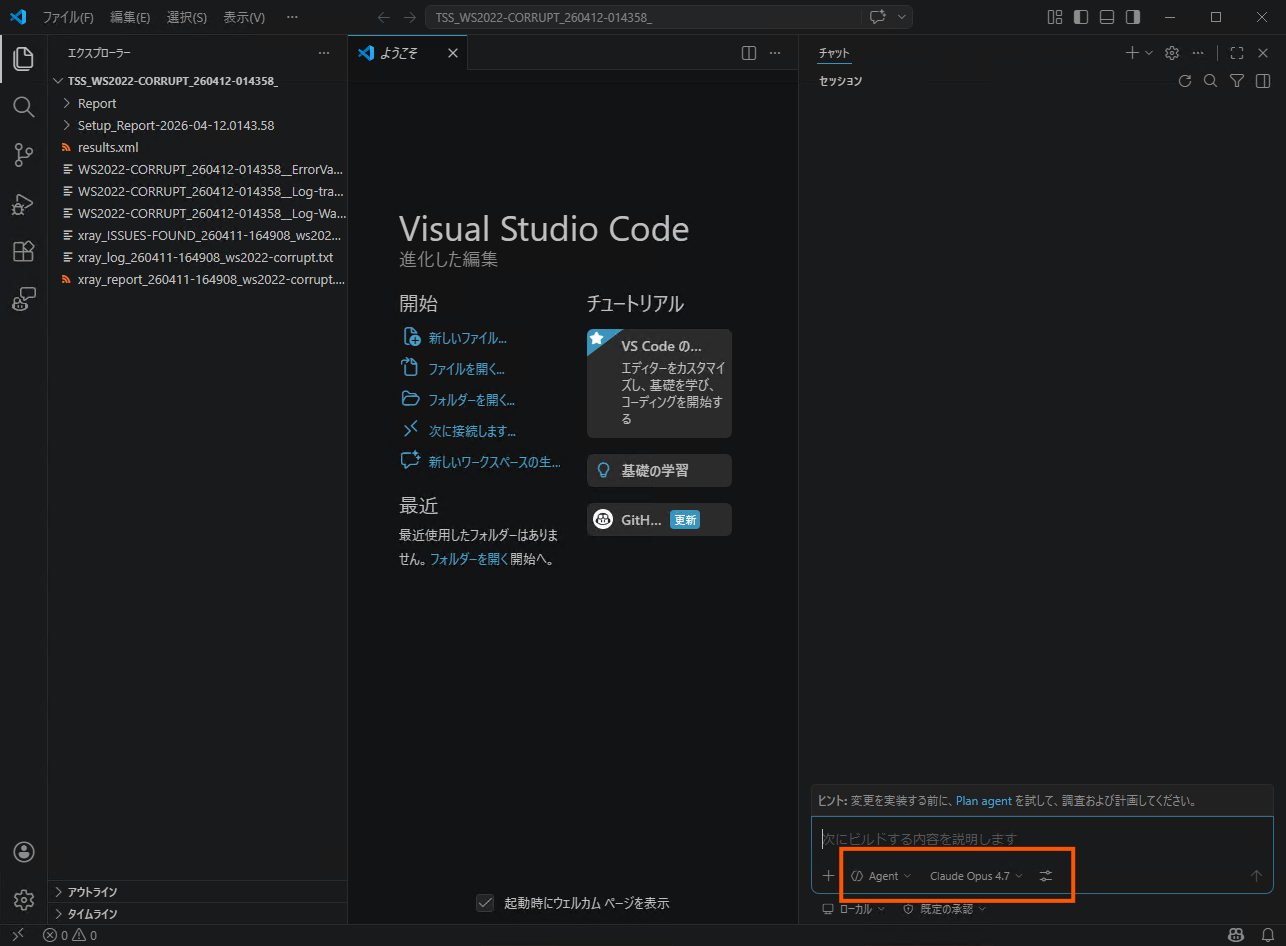The width and height of the screenshot is (1286, 946).
Task: Click the sessions side-by-side layout icon
Action: point(1263,81)
